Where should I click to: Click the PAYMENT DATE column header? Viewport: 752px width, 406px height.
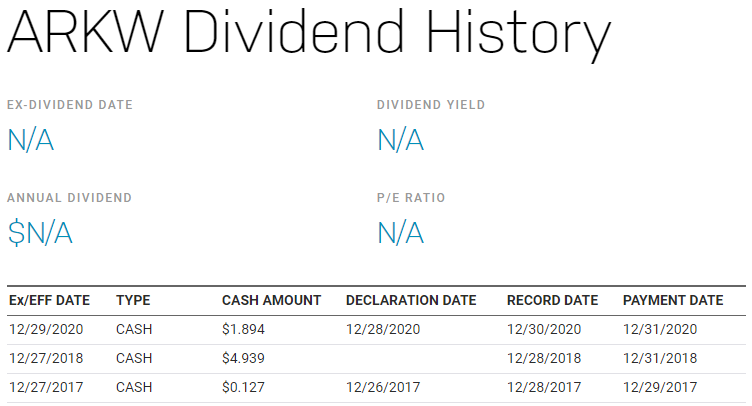[673, 300]
